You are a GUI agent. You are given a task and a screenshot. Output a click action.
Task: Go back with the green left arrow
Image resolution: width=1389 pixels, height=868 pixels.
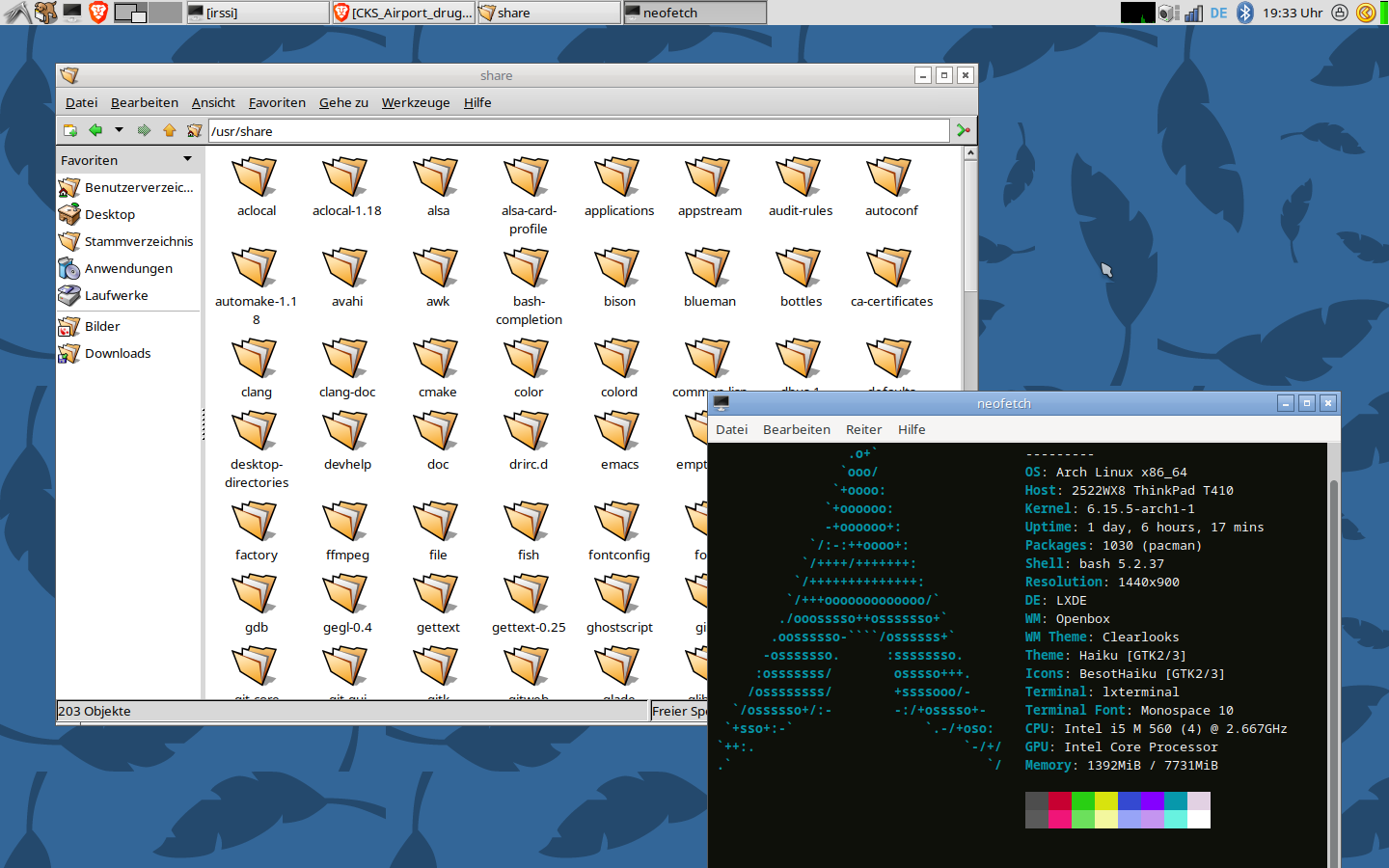pyautogui.click(x=95, y=130)
